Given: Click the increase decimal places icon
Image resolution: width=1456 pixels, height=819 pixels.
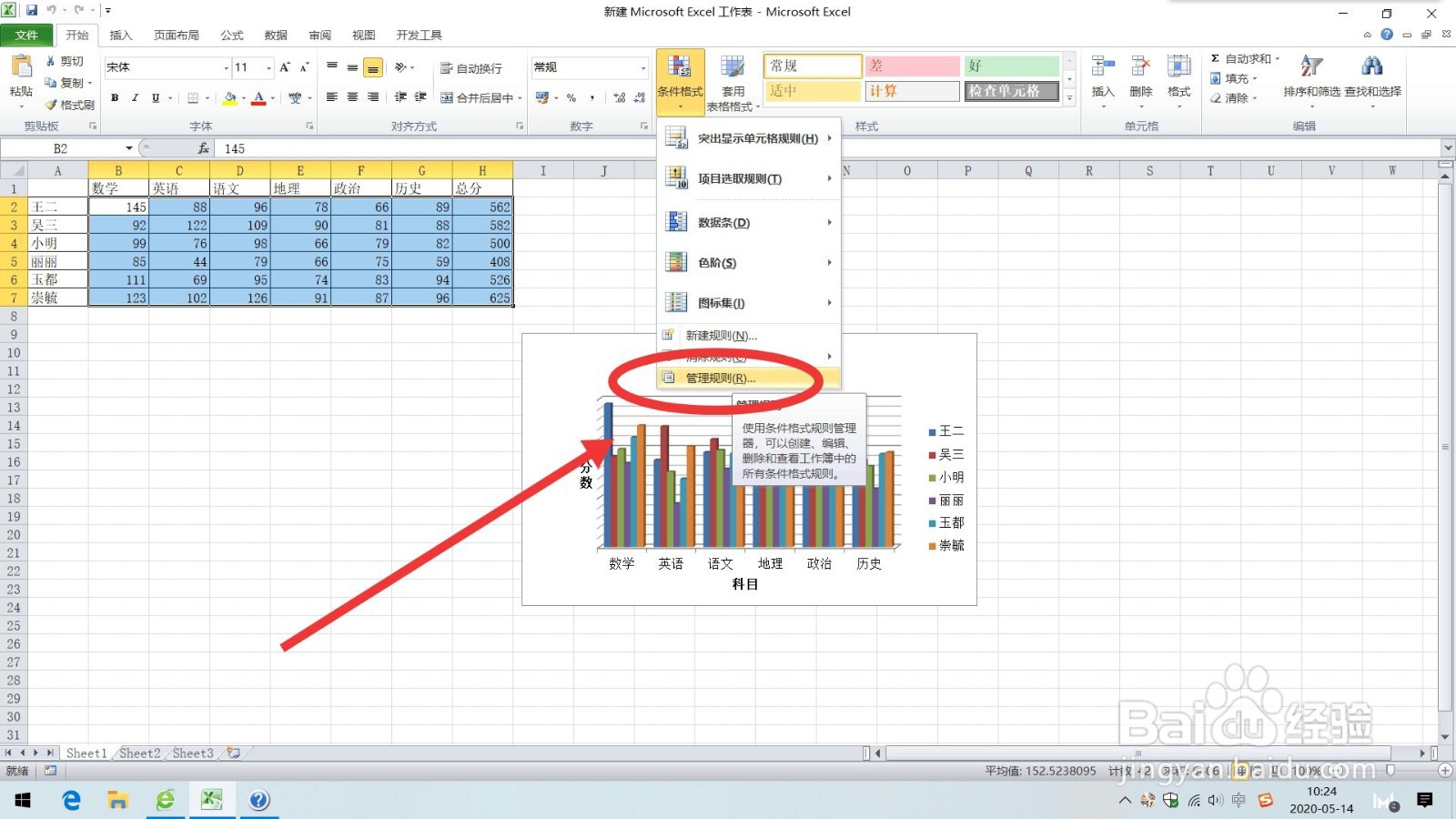Looking at the screenshot, I should coord(619,97).
